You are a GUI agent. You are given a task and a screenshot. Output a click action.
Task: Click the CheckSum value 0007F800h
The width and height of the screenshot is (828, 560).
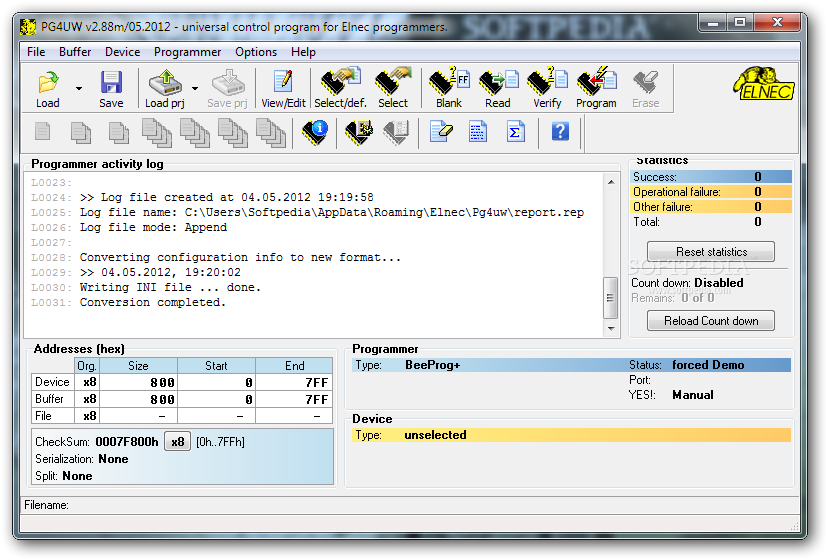pos(127,442)
